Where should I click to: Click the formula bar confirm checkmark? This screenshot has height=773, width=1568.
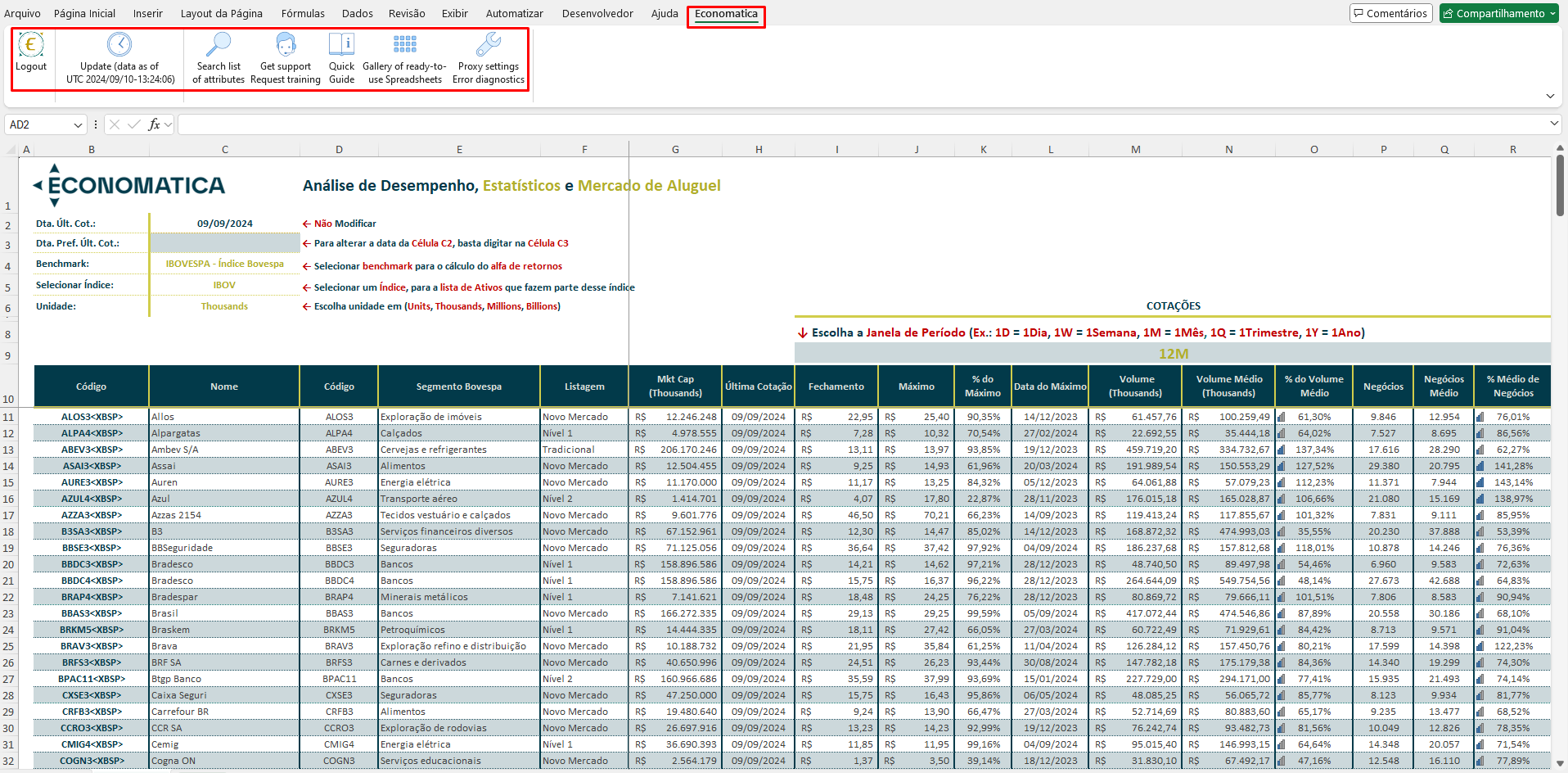click(133, 124)
